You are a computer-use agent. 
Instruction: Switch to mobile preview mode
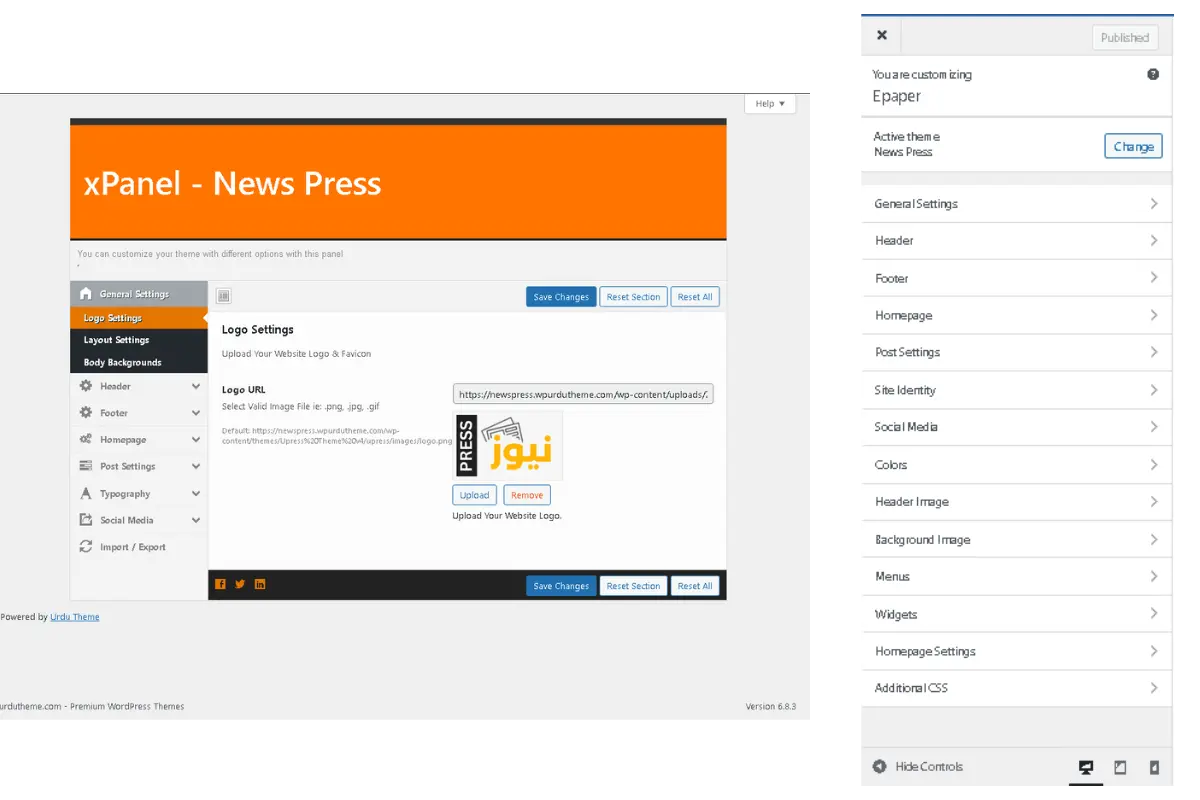pos(1154,767)
